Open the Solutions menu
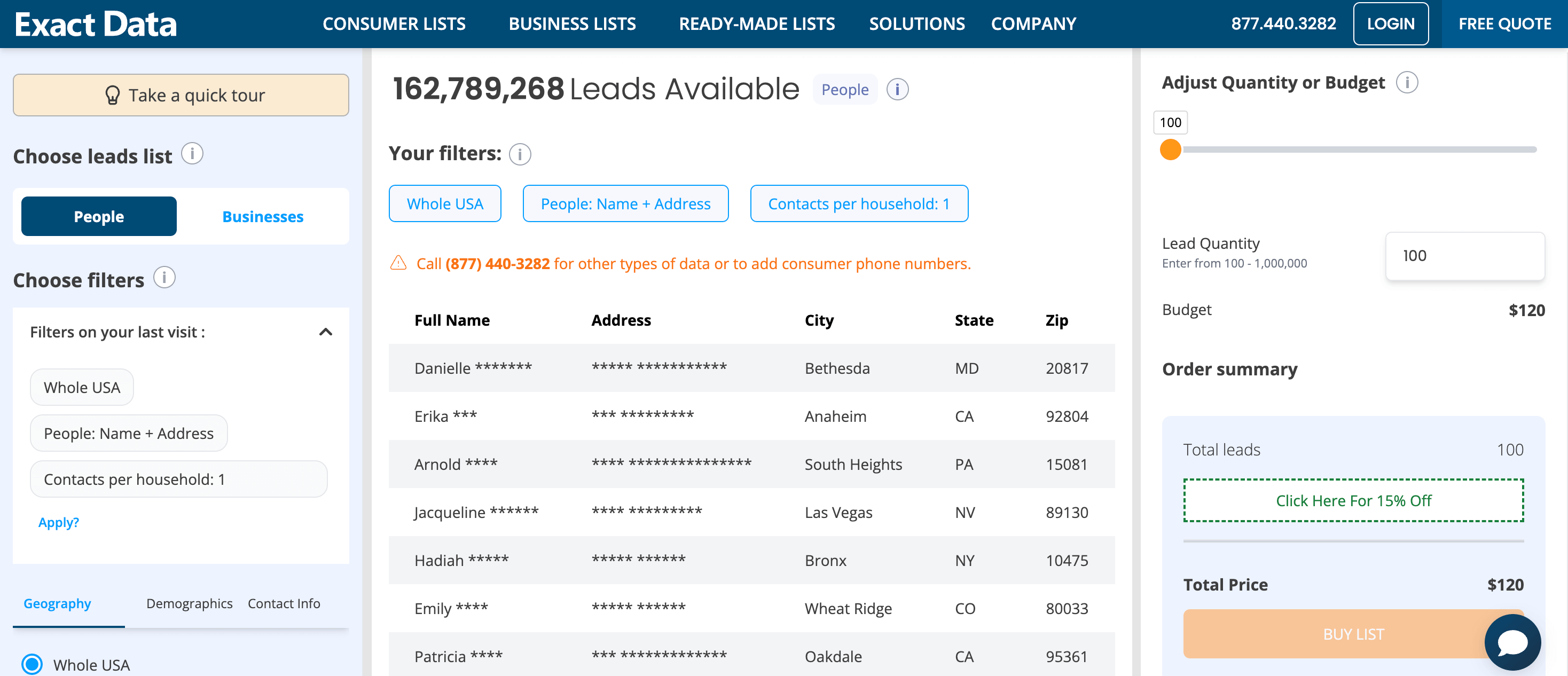 point(916,23)
